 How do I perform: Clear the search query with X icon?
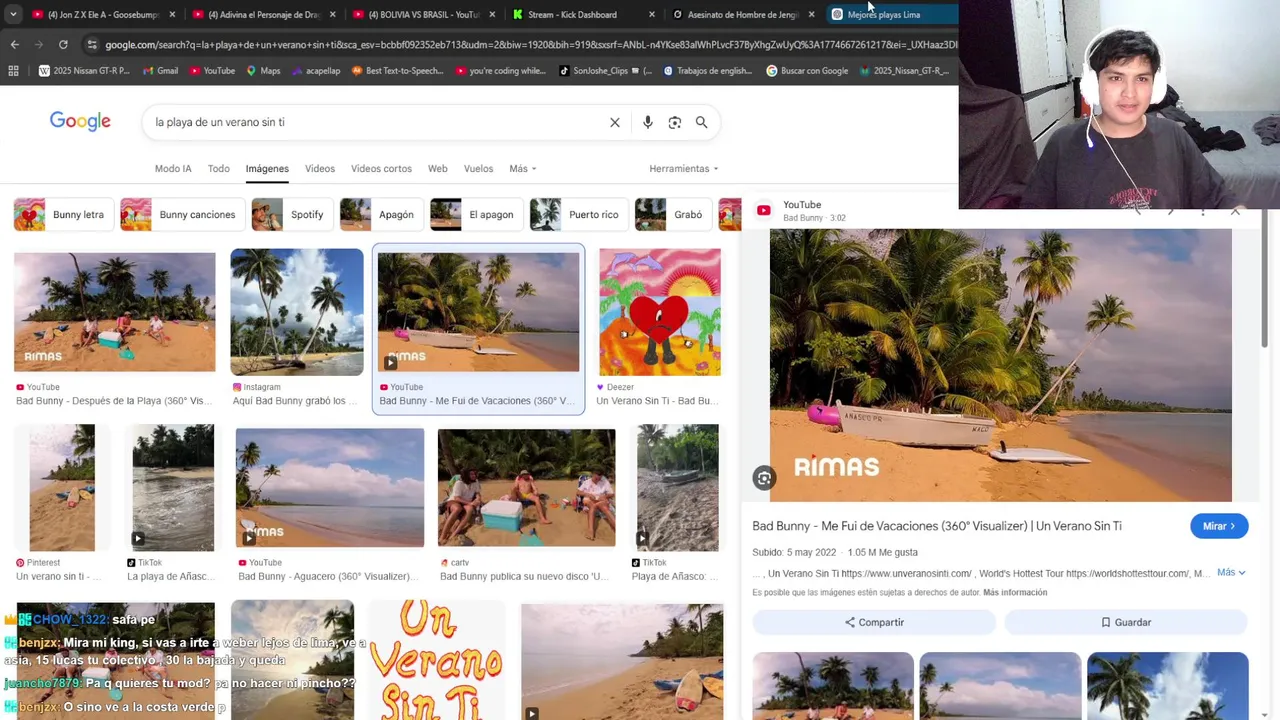pyautogui.click(x=615, y=122)
